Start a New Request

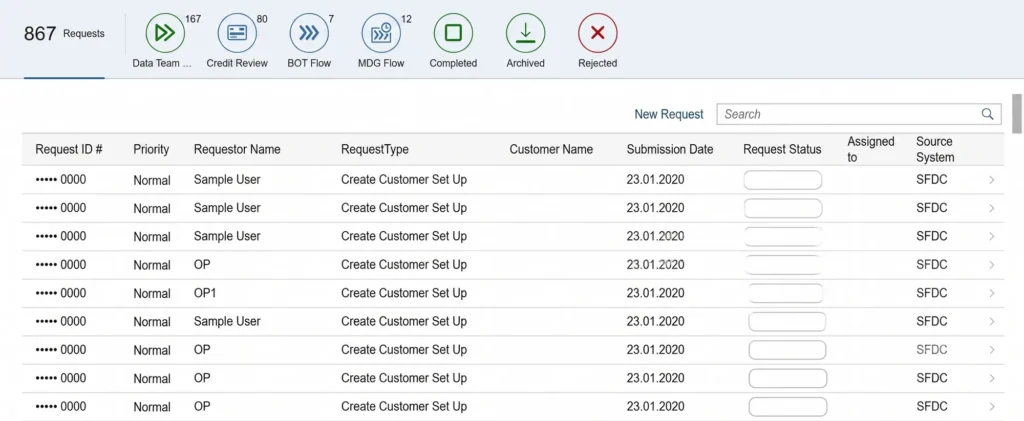click(x=669, y=114)
